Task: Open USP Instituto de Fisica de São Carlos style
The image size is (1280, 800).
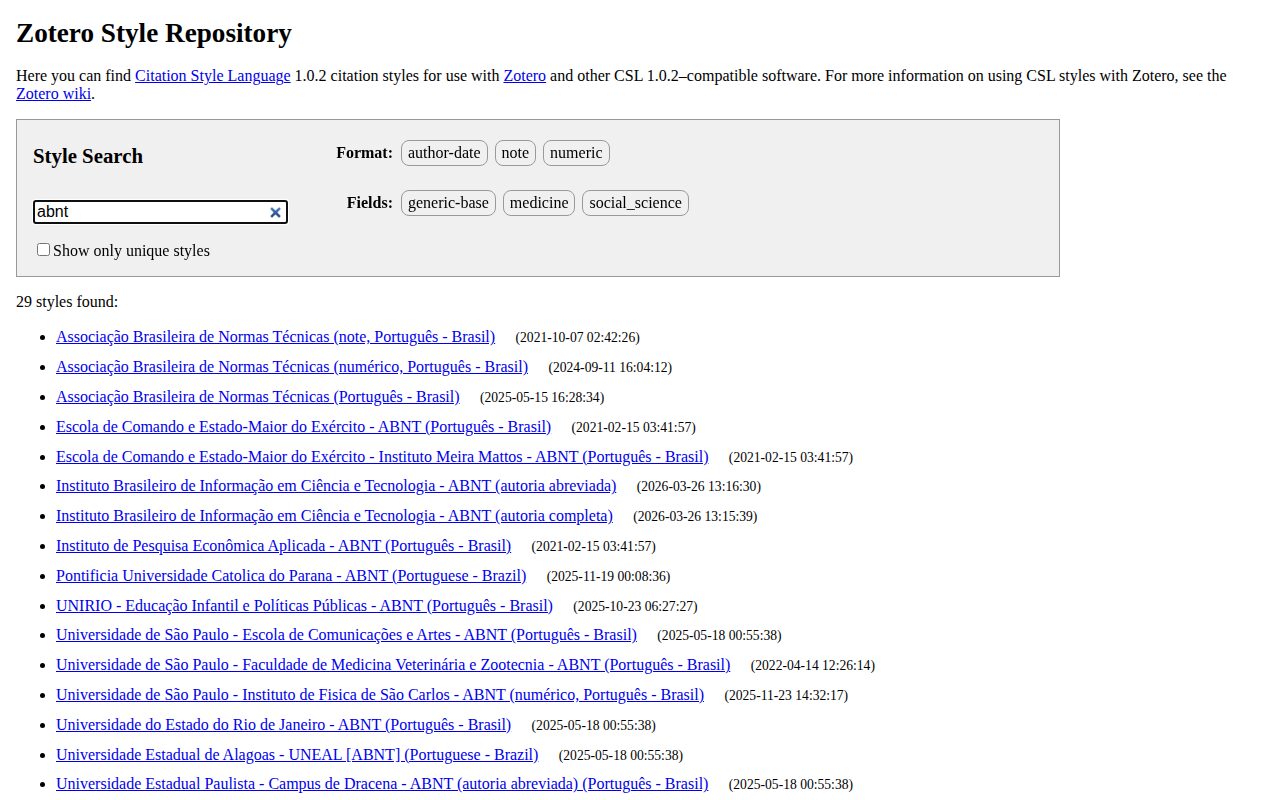Action: 380,695
